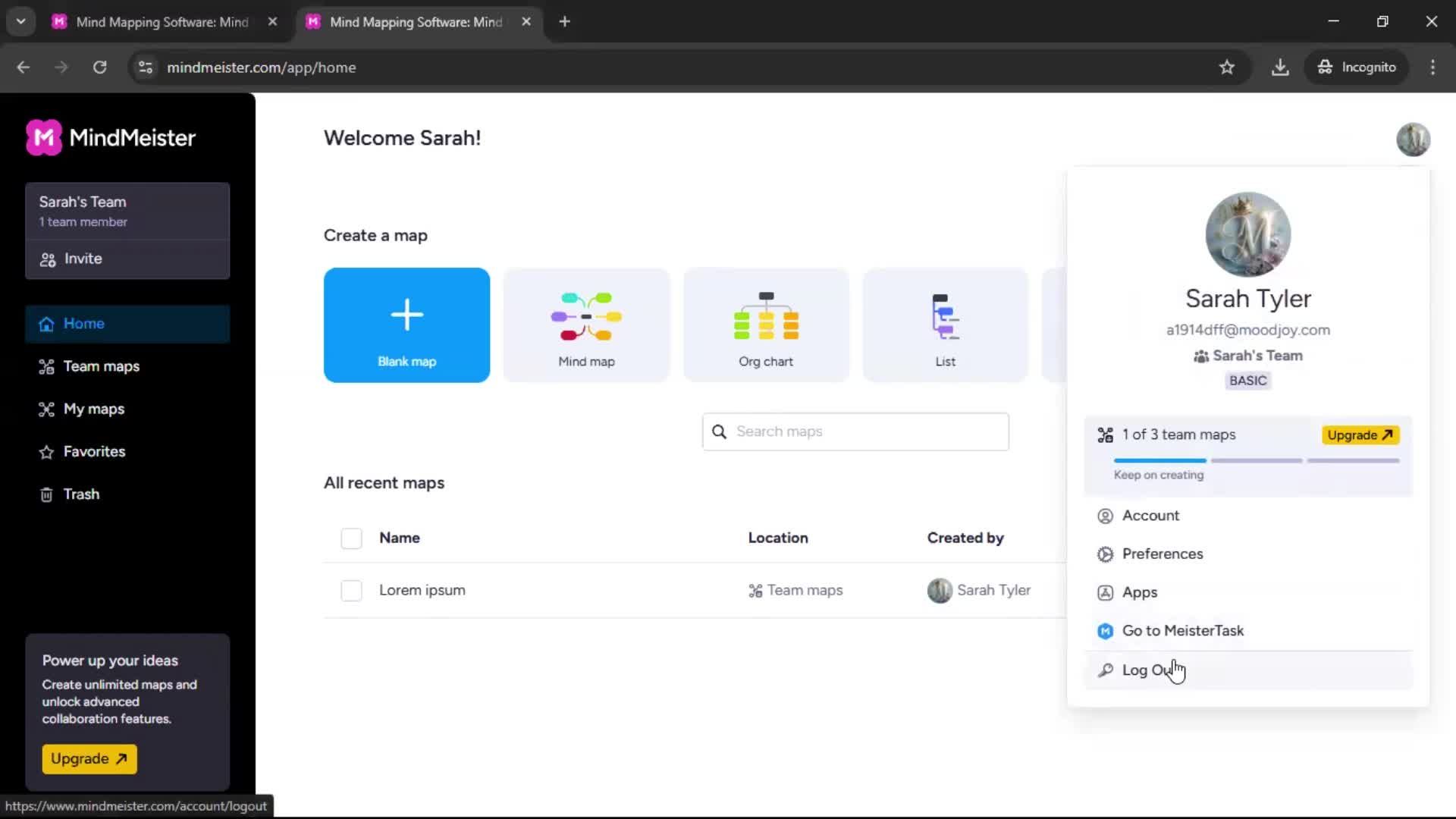The image size is (1456, 819).
Task: Click Log Out
Action: point(1247,670)
